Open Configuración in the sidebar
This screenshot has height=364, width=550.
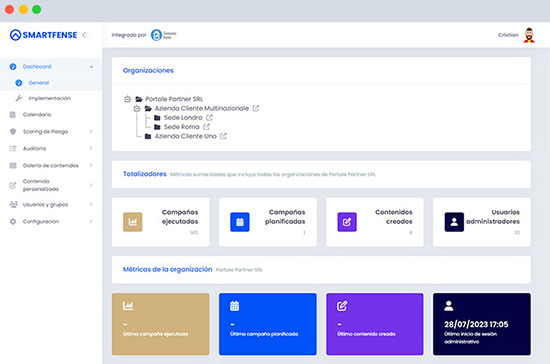pyautogui.click(x=41, y=221)
